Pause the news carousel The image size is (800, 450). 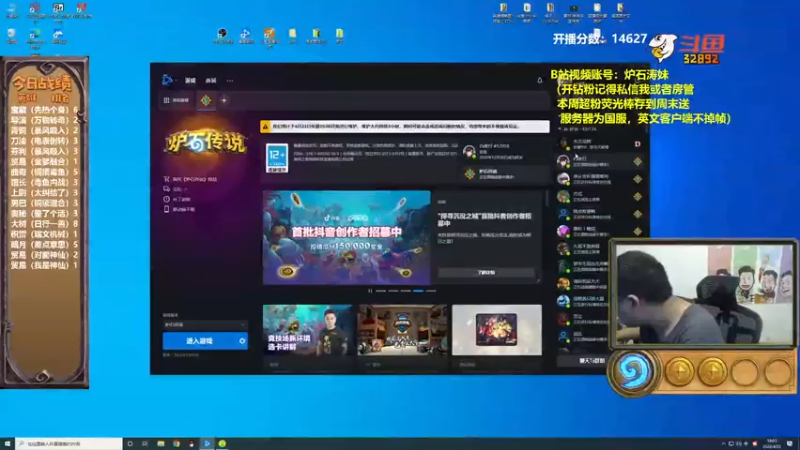[370, 291]
